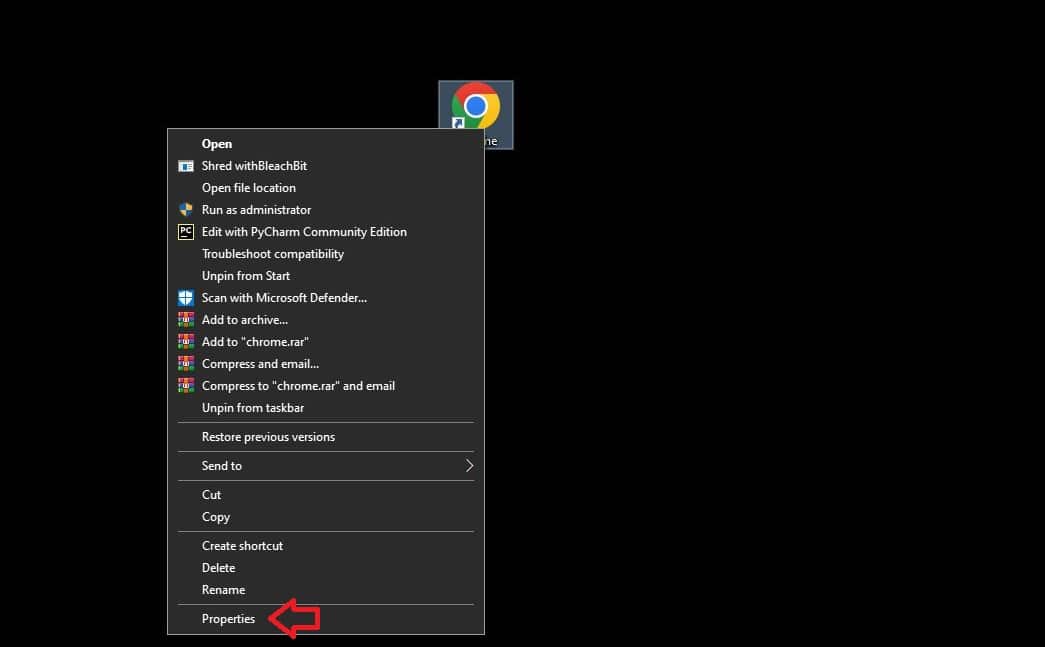Choose Unpin from taskbar
The width and height of the screenshot is (1045, 647).
tap(253, 408)
